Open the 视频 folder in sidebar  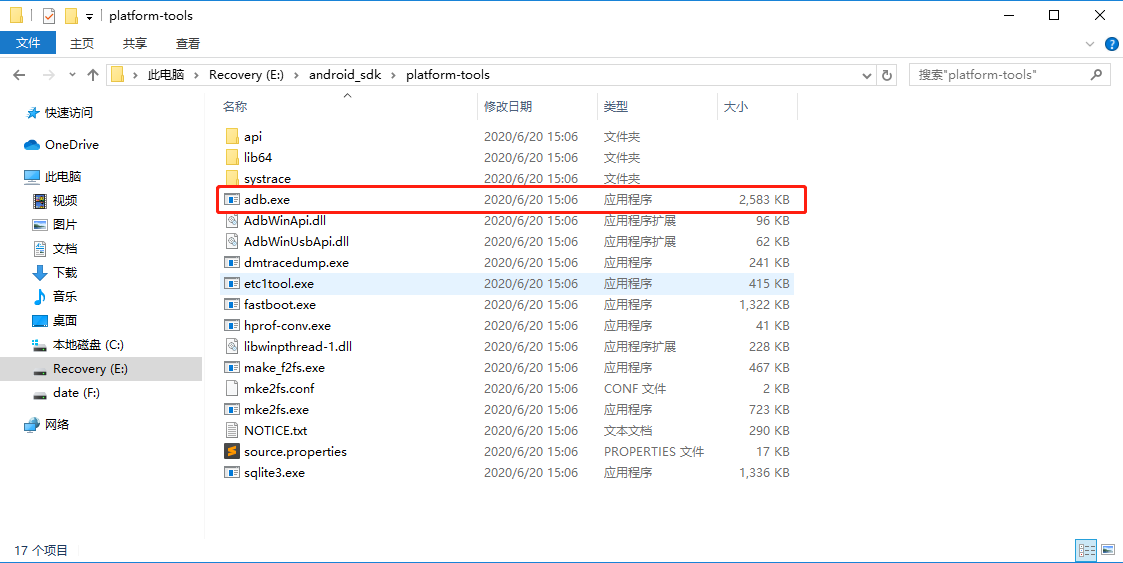64,201
